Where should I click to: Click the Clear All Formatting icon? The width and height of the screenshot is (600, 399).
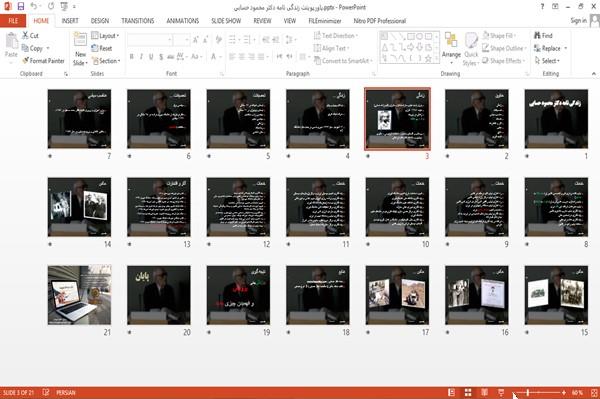[218, 39]
